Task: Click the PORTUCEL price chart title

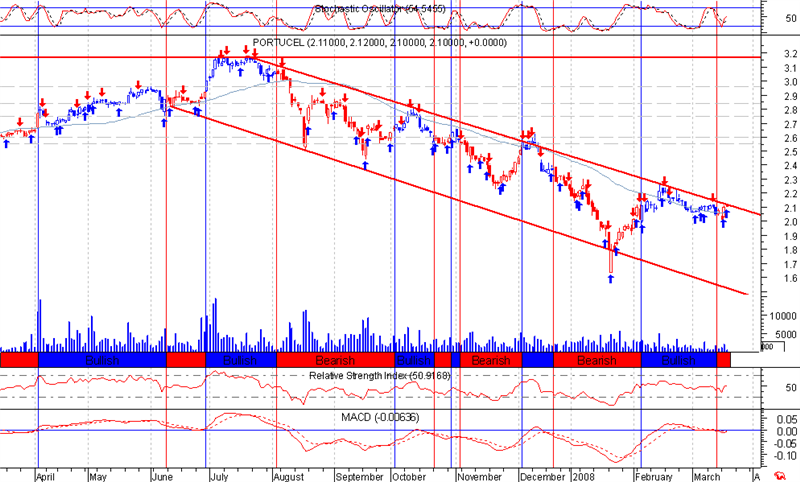Action: 380,42
